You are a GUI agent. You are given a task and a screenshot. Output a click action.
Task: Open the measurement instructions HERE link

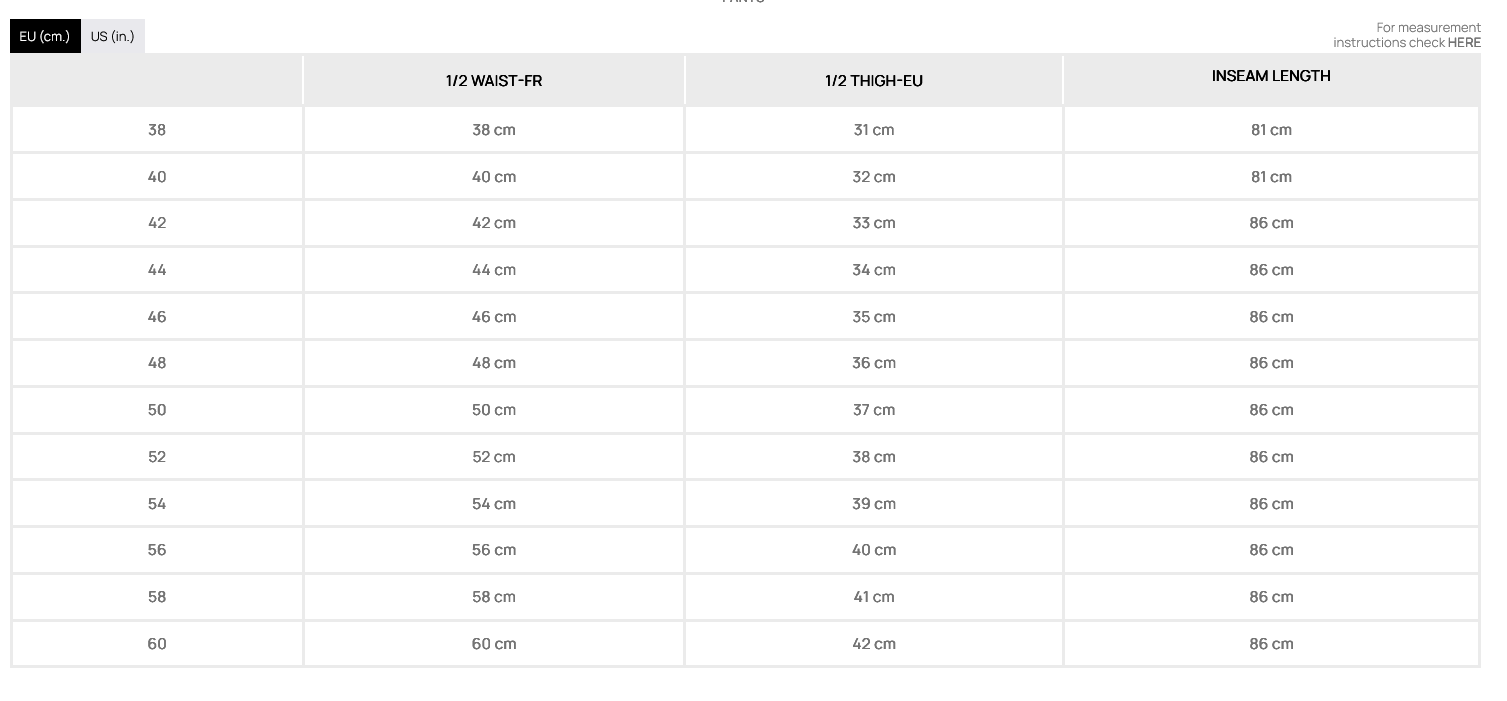click(1464, 43)
